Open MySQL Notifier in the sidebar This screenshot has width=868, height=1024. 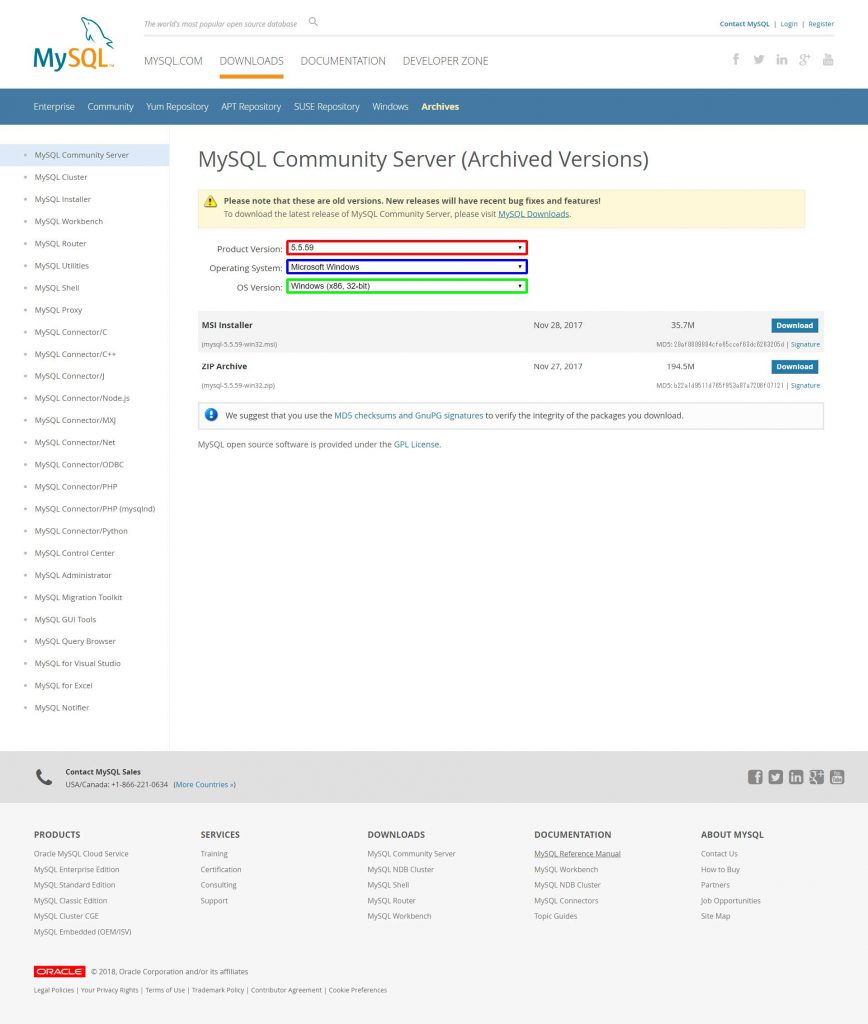(61, 708)
